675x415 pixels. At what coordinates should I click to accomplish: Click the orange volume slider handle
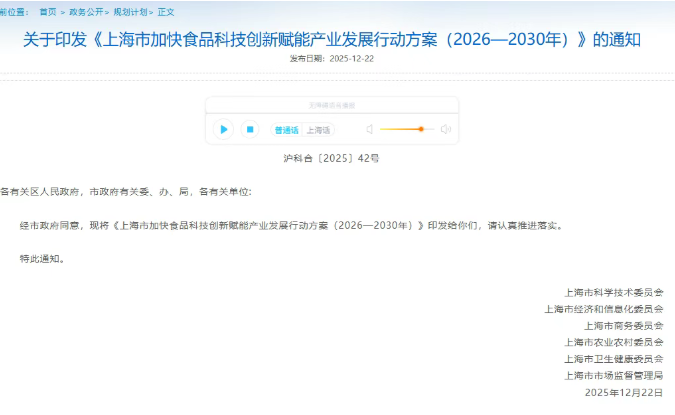click(421, 129)
